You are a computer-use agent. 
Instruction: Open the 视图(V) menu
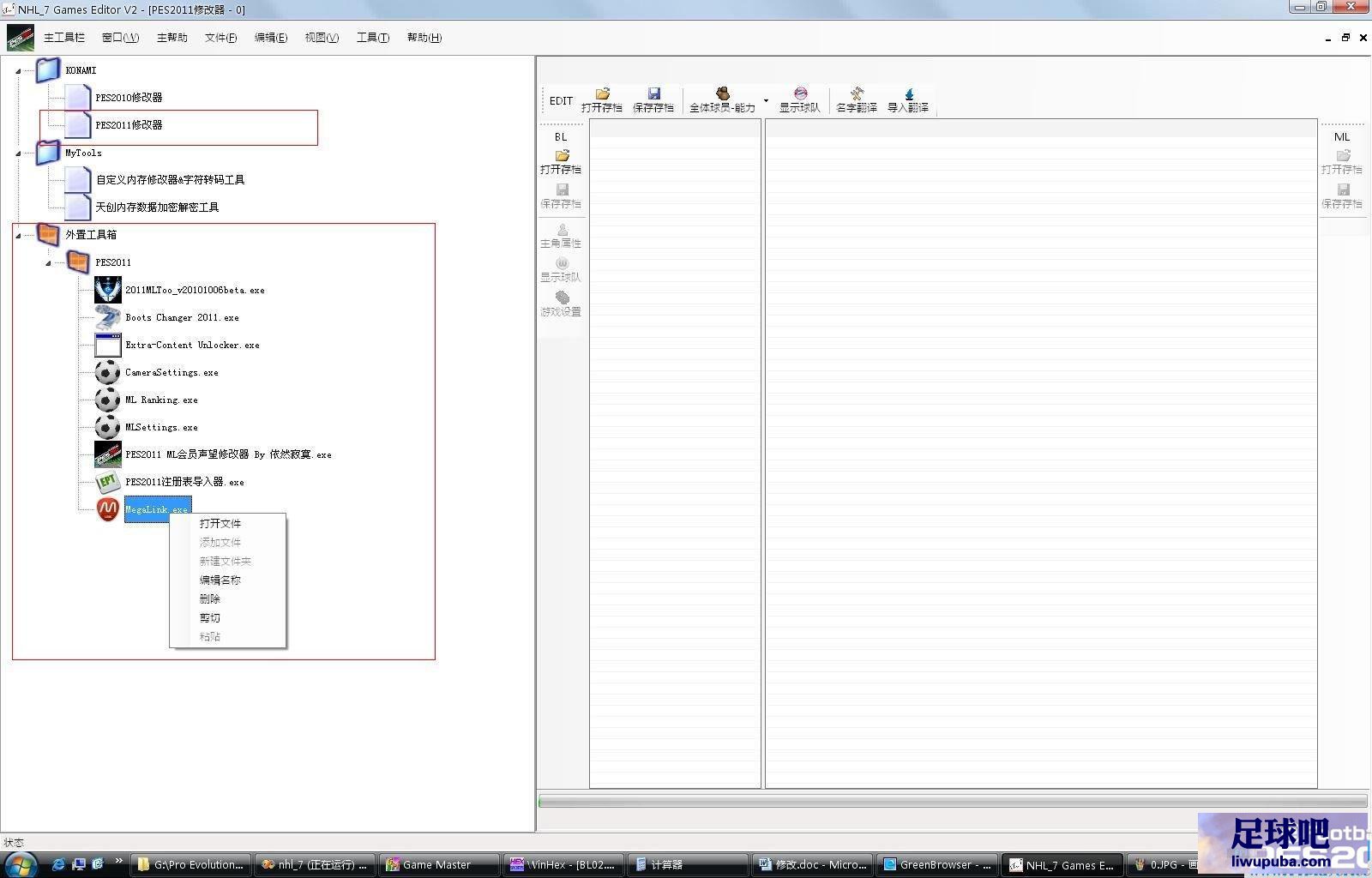click(322, 38)
